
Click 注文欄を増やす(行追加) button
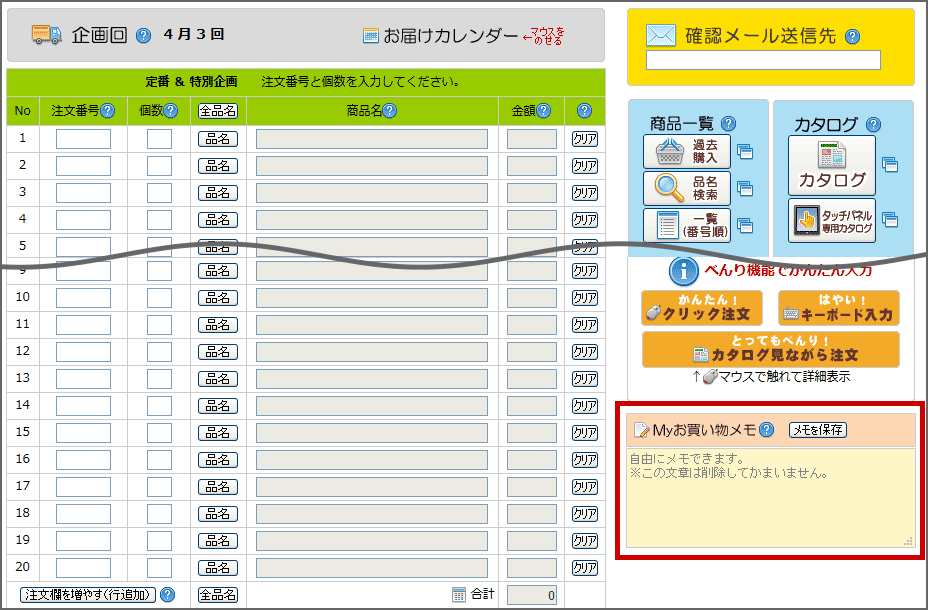coord(88,595)
